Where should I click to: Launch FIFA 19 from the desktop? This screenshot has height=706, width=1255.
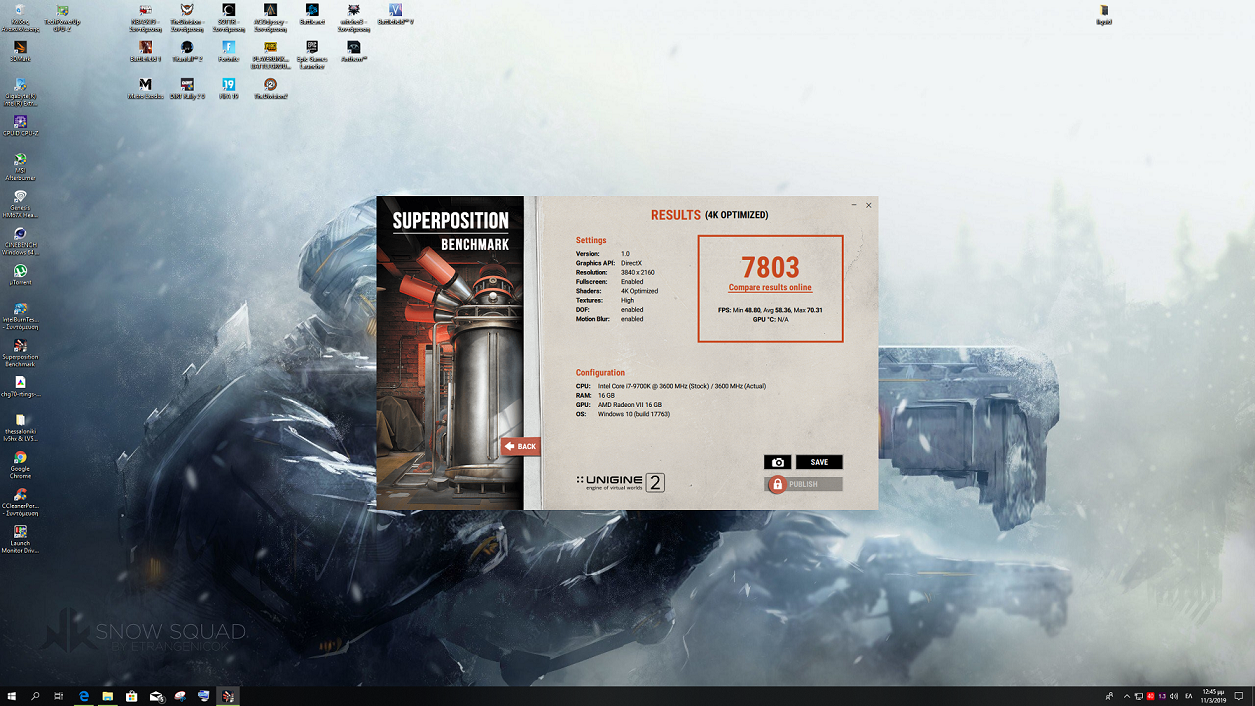229,89
